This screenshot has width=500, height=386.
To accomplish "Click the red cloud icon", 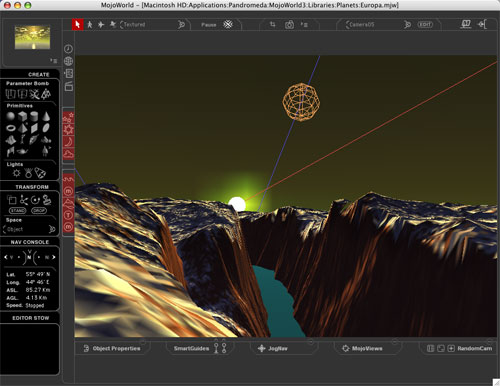I will pyautogui.click(x=68, y=154).
